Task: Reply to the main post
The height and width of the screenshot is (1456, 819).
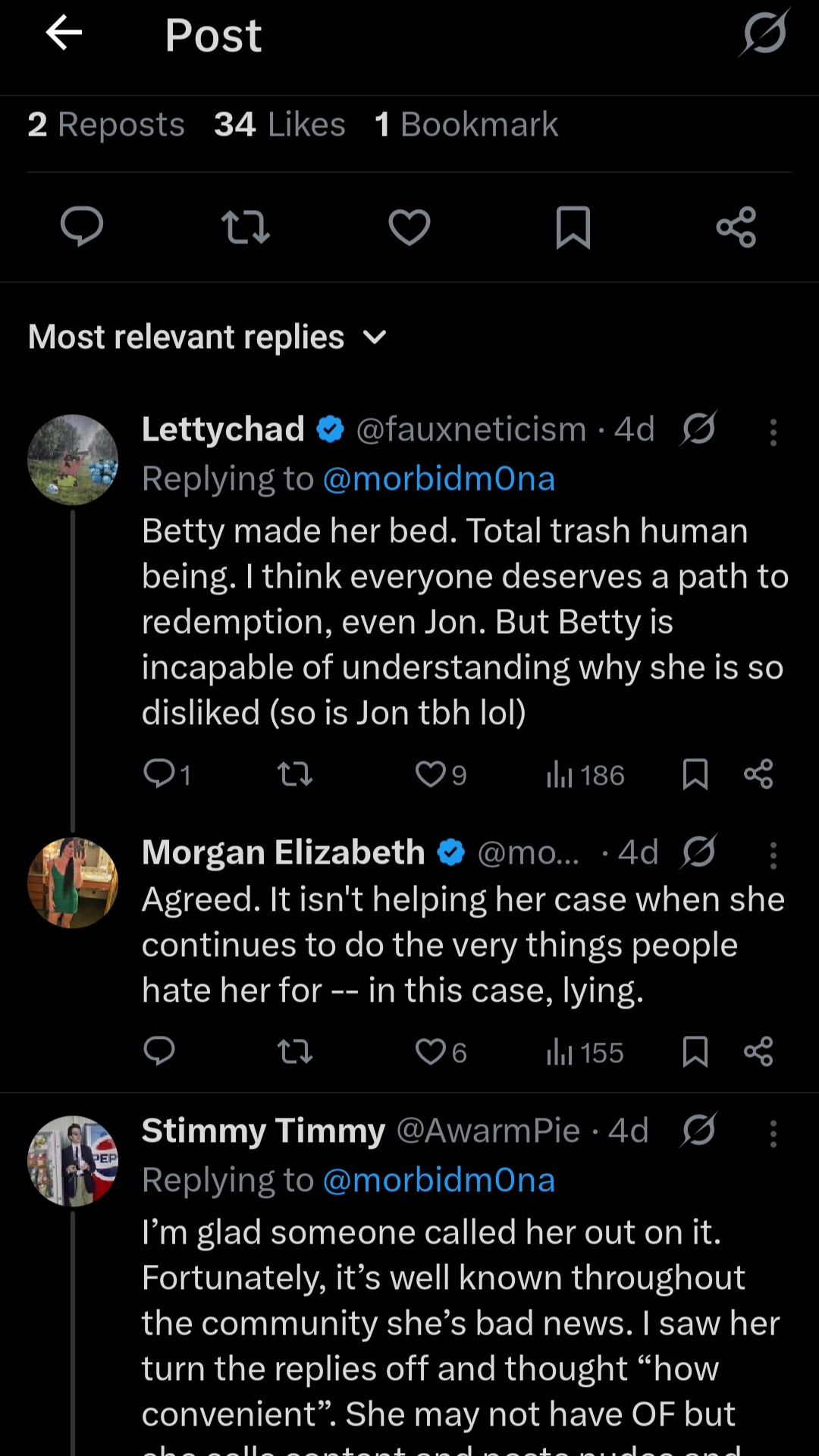Action: [x=82, y=227]
